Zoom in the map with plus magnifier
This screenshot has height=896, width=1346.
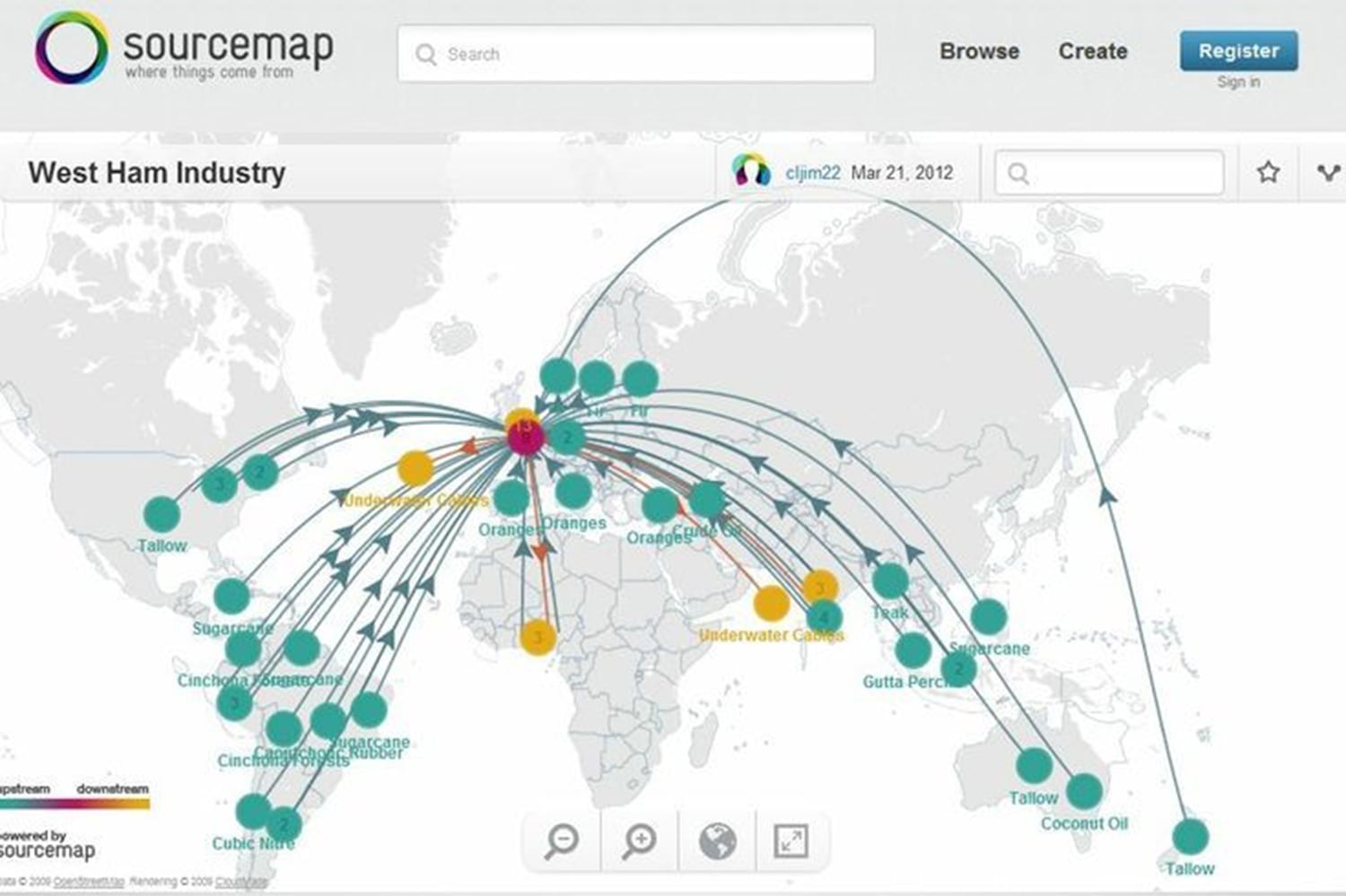point(639,840)
